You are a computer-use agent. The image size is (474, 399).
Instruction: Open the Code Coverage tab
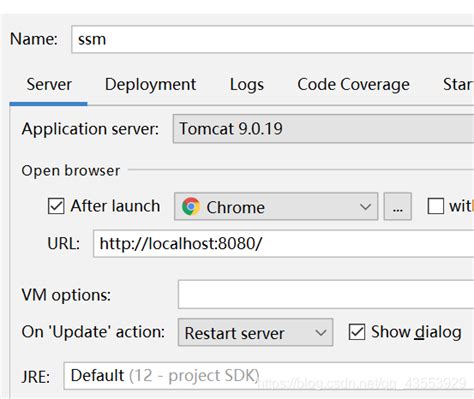coord(353,85)
